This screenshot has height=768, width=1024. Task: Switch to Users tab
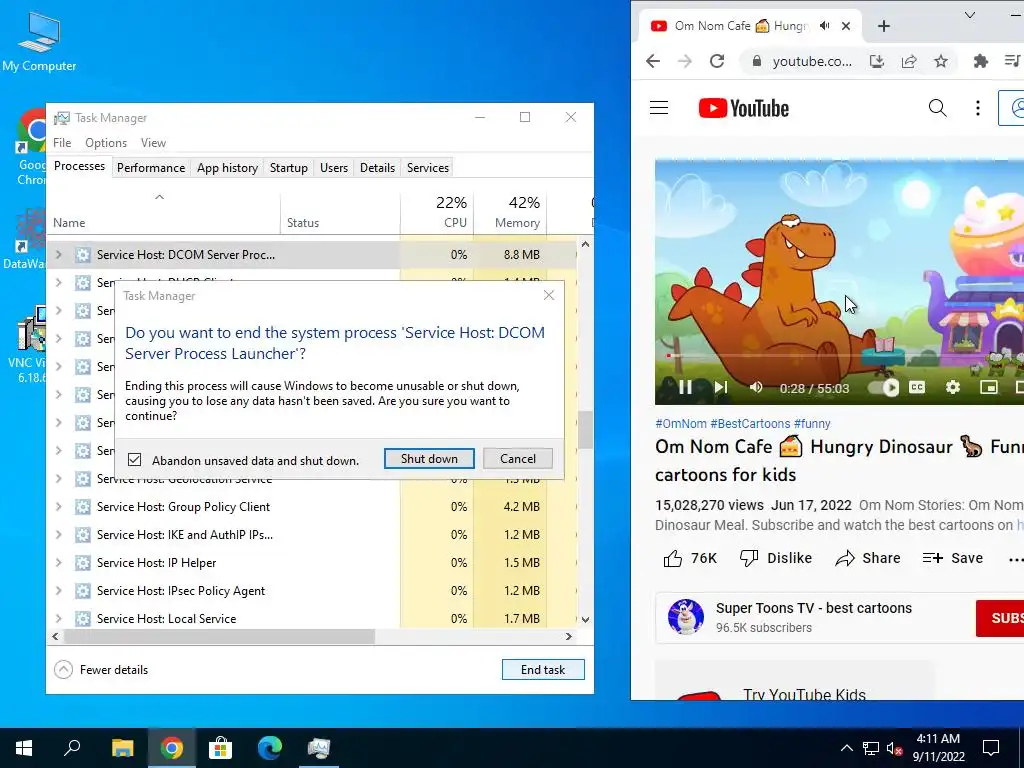(334, 168)
